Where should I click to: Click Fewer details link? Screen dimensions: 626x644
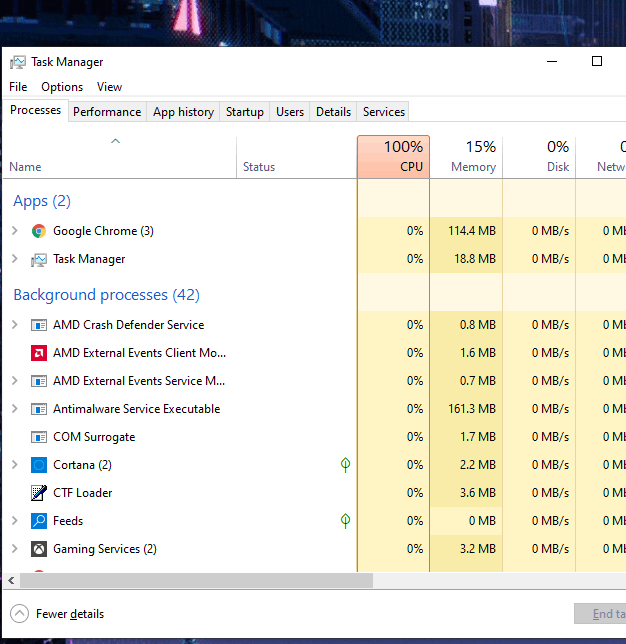click(x=70, y=614)
